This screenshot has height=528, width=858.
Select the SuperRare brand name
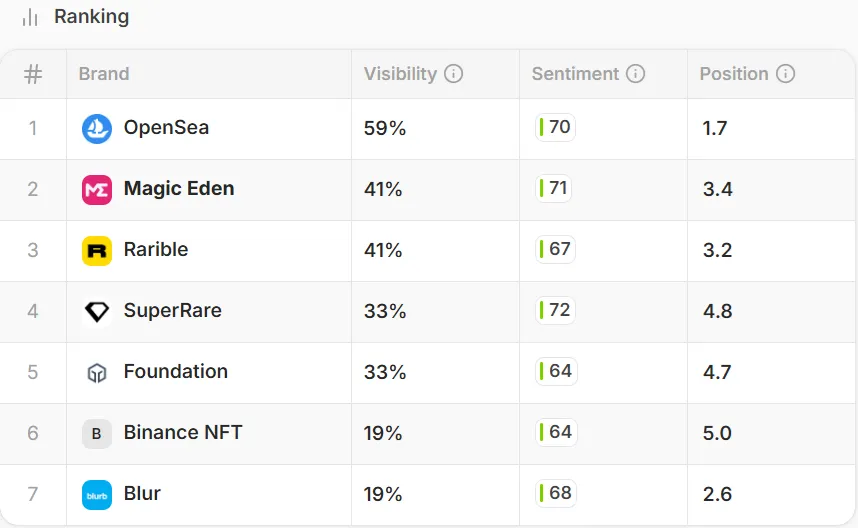tap(172, 310)
